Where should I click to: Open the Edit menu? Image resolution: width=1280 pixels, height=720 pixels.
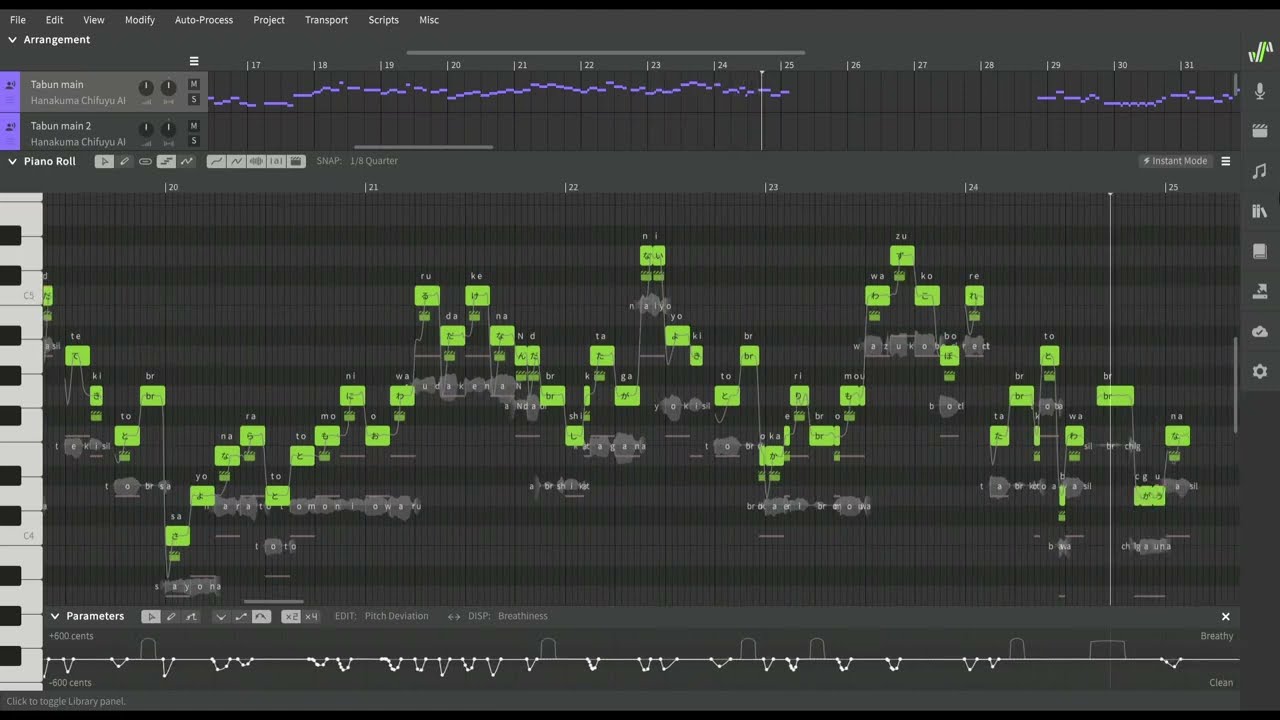coord(54,20)
